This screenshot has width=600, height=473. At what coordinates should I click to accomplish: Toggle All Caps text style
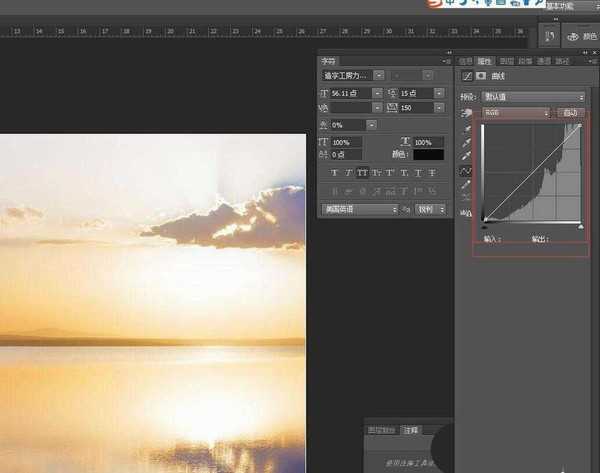[x=363, y=173]
